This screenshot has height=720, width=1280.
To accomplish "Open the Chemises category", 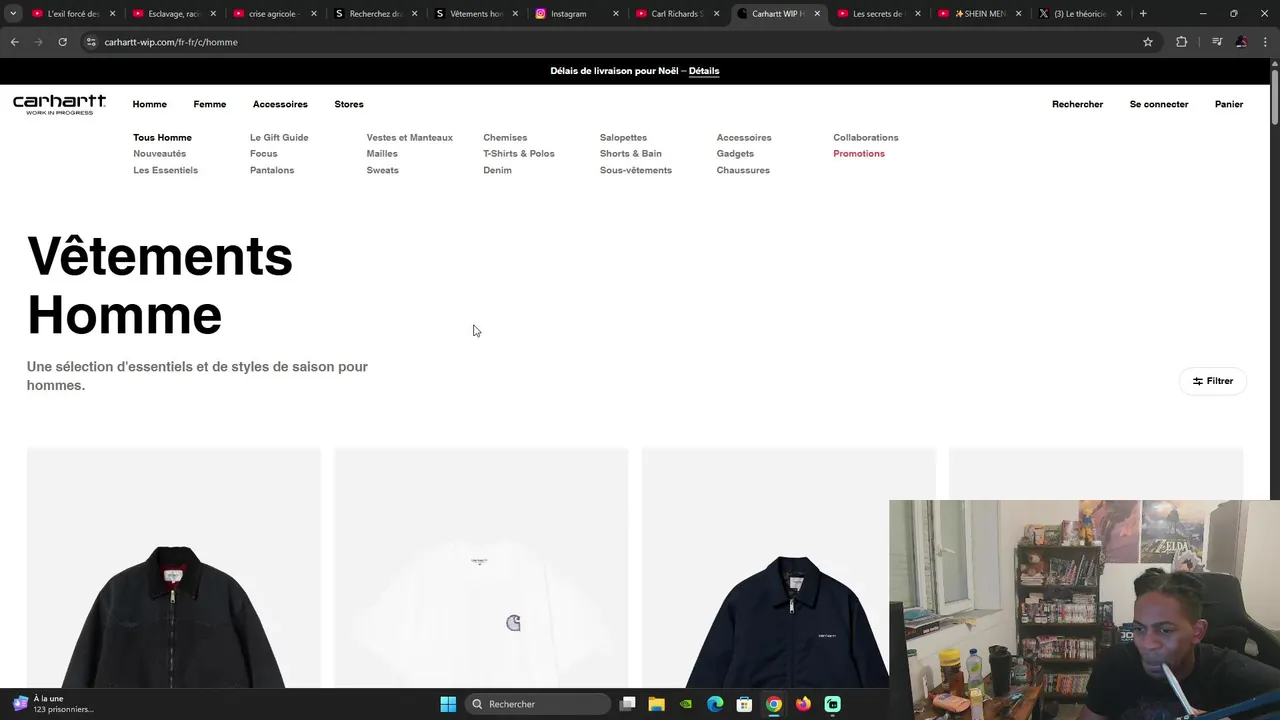I will (x=505, y=138).
